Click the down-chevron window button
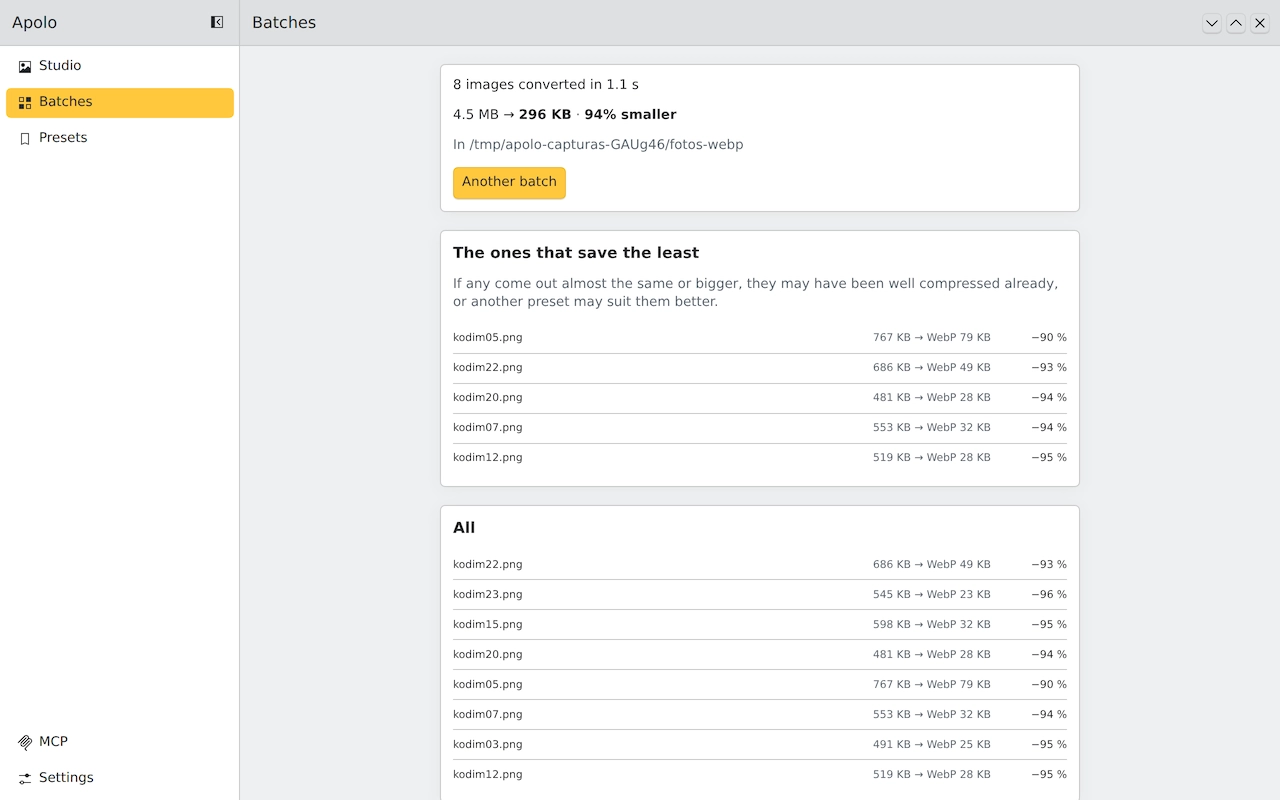1280x800 pixels. coord(1212,23)
